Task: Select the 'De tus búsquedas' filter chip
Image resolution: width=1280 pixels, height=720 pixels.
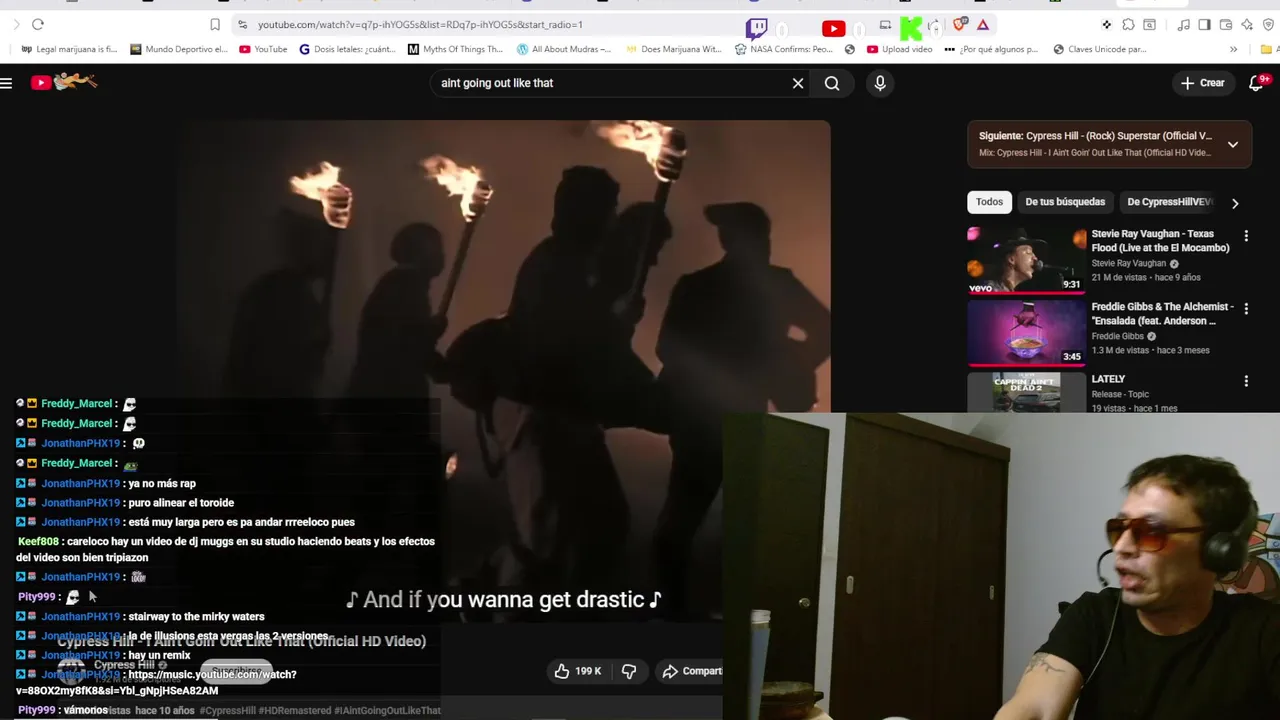Action: tap(1065, 202)
